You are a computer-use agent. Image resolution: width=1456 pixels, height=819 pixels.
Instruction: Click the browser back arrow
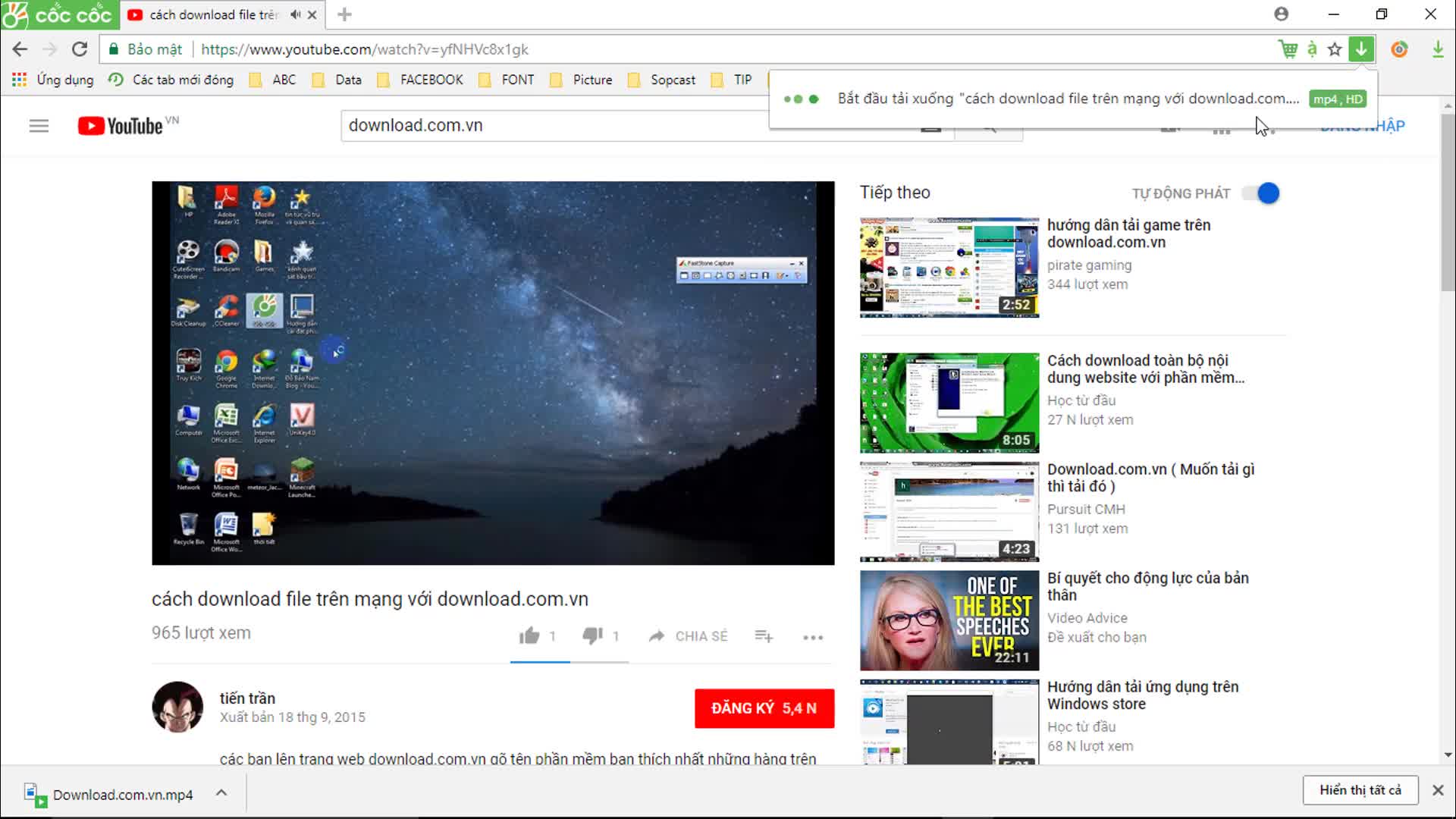[20, 49]
